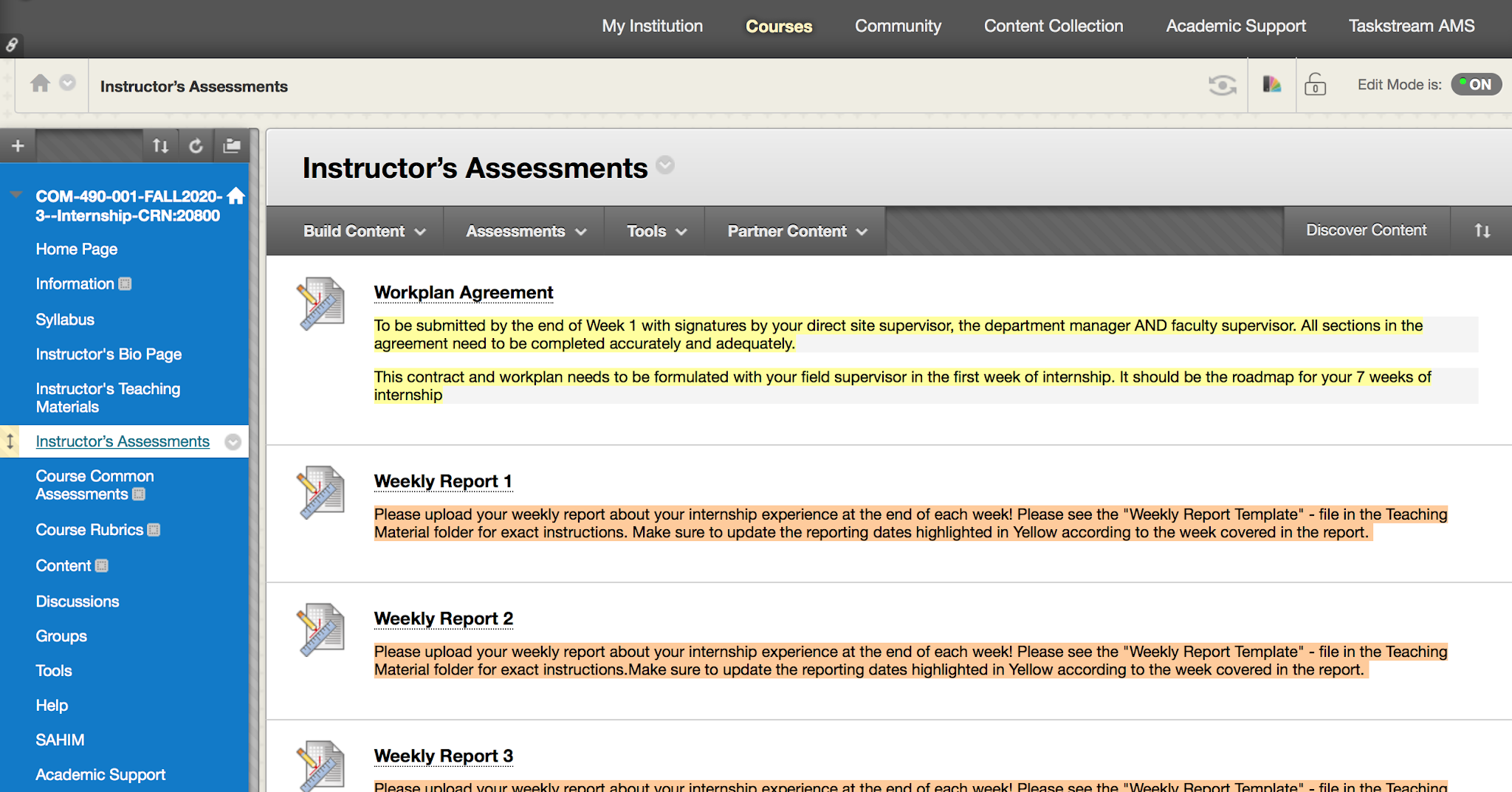Click the reorder arrows above the course menu
The width and height of the screenshot is (1512, 792).
161,145
